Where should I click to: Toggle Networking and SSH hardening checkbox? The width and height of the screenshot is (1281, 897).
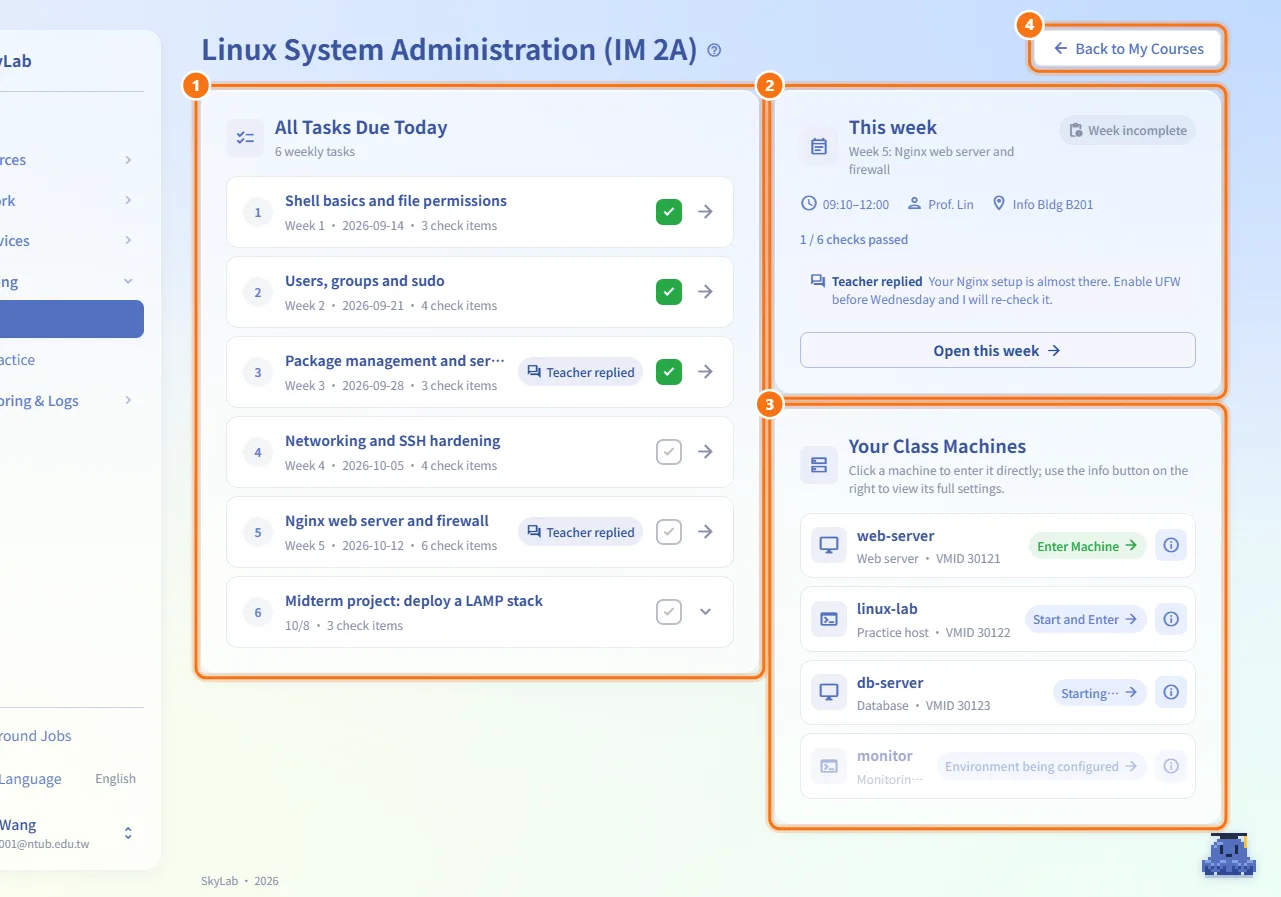tap(669, 452)
